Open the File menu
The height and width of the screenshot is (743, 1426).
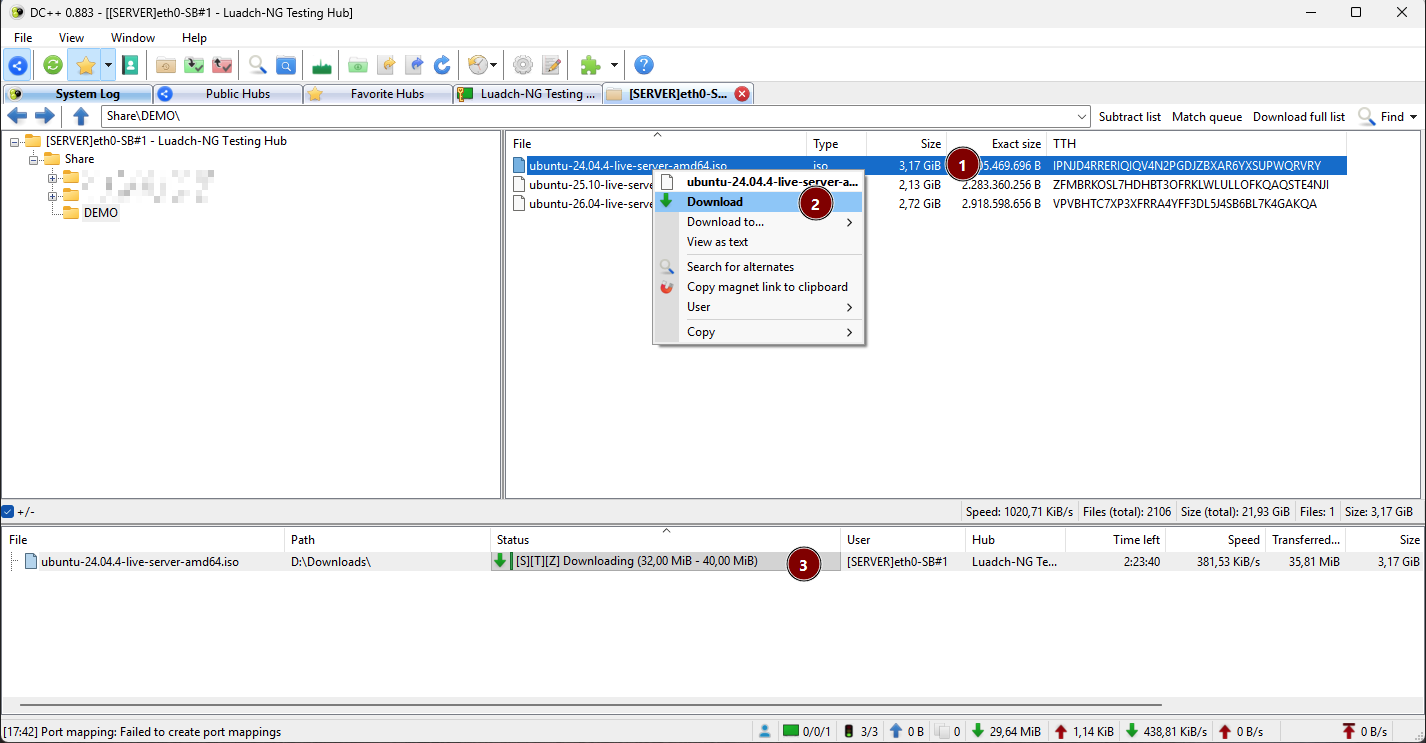(23, 38)
